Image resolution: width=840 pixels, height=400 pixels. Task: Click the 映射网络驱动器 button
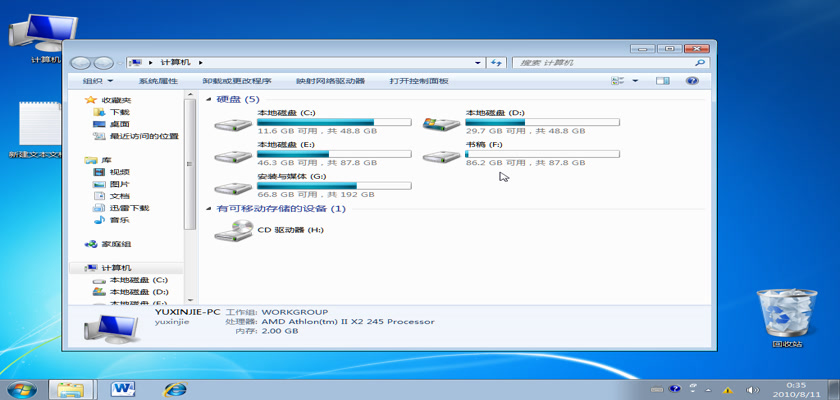coord(330,81)
